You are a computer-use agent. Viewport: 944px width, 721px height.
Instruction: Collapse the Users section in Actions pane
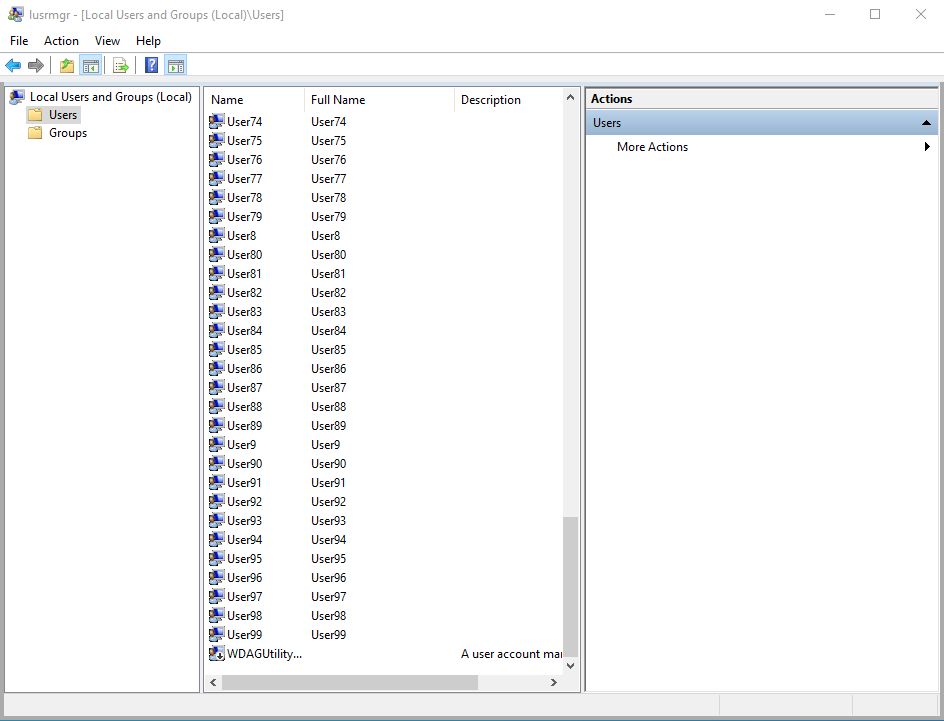pos(926,123)
